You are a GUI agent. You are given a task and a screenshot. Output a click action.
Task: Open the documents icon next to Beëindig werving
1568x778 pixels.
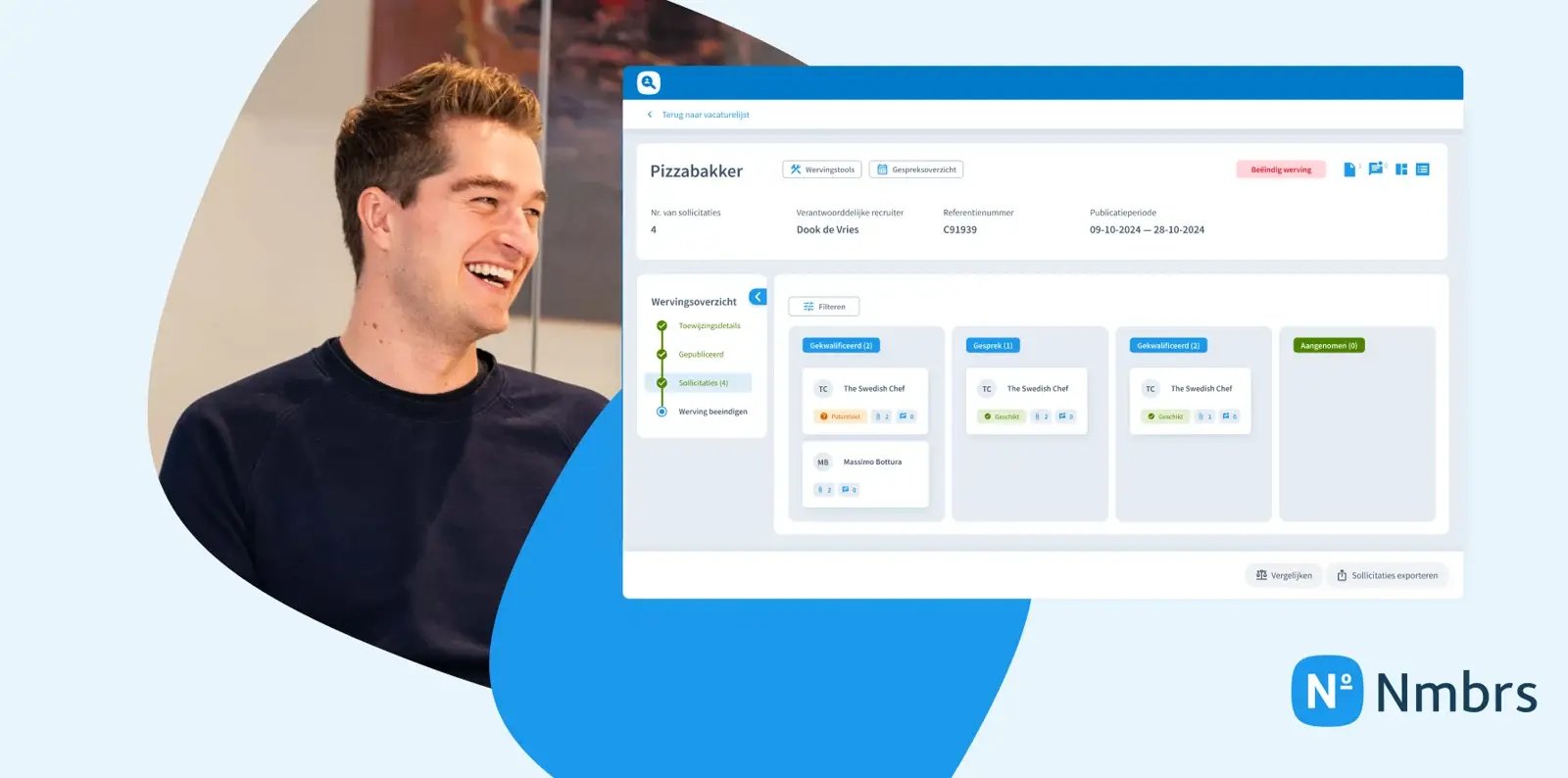pos(1349,170)
